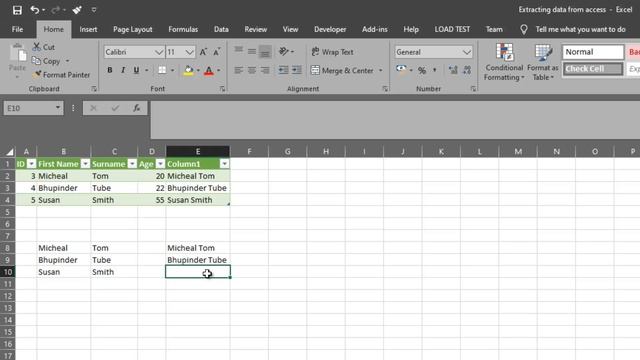Apply the Check Cell style
Viewport: 640px width, 360px height.
[593, 69]
